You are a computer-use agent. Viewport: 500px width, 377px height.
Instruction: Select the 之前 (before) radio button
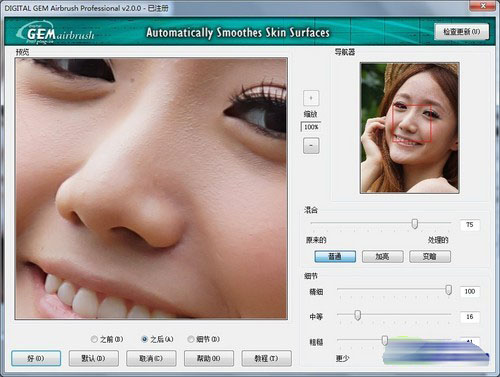click(94, 339)
